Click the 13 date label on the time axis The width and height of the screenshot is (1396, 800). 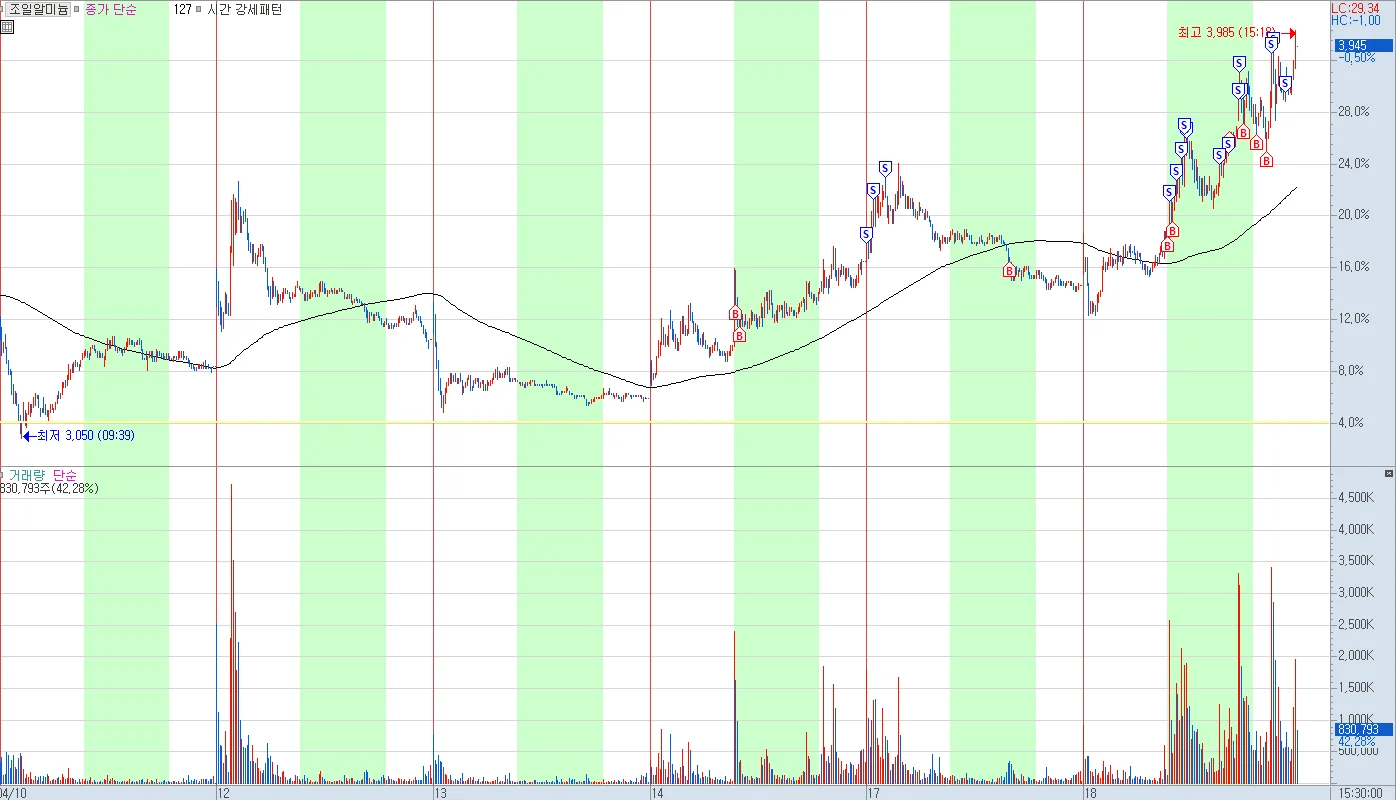[440, 793]
